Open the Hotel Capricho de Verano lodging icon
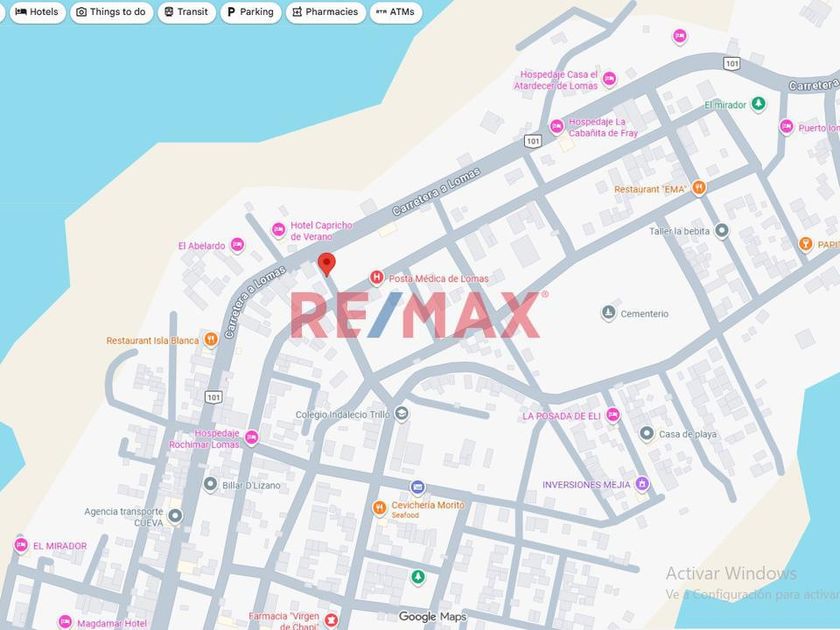 [x=278, y=230]
